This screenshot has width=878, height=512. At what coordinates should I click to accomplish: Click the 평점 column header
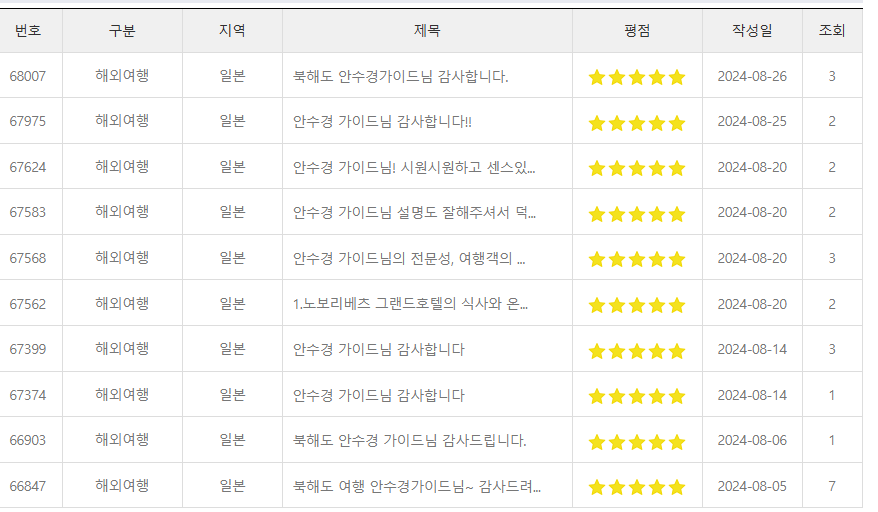(x=637, y=30)
